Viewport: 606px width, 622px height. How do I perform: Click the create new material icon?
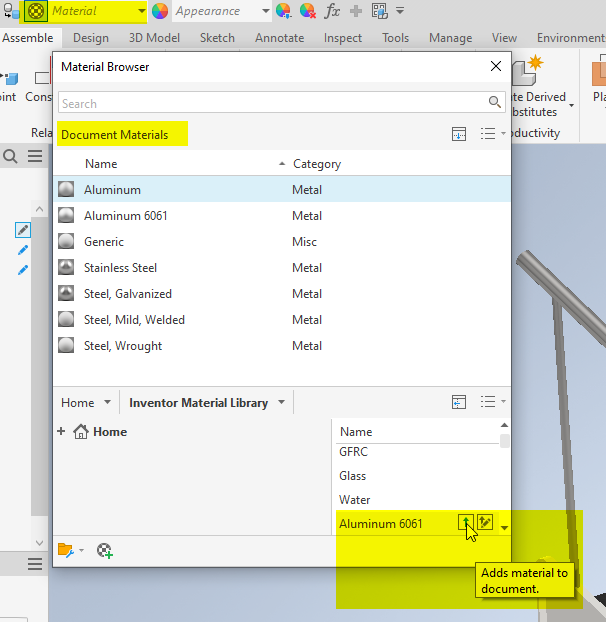(x=105, y=550)
